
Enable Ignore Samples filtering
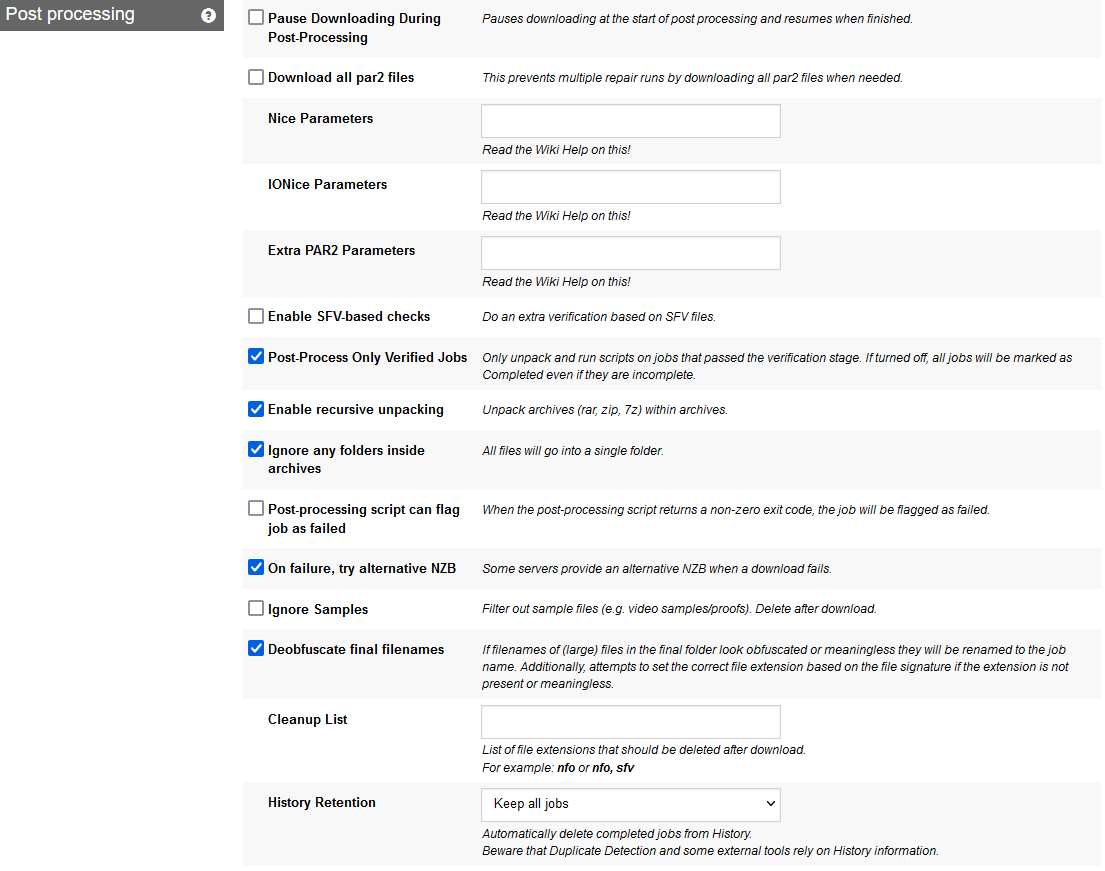click(256, 607)
